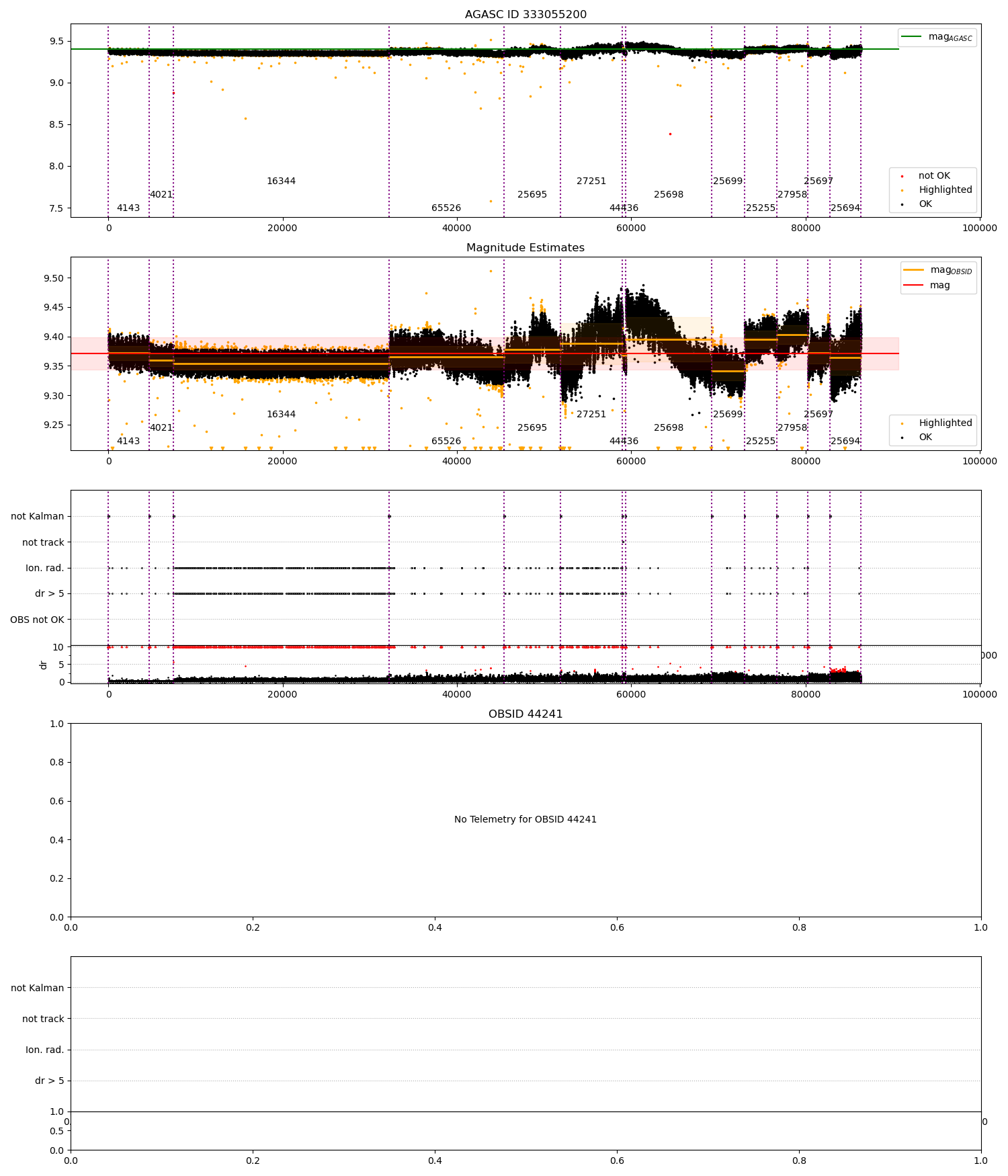This screenshot has height=1176, width=1008.
Task: Click label 4021 in Magnitude Estimates plot
Action: (161, 427)
